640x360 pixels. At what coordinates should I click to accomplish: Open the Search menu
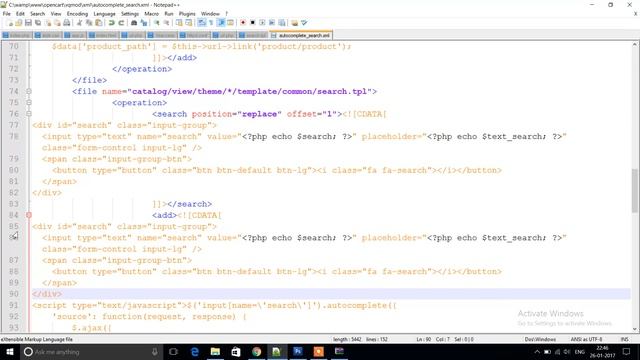[38, 13]
